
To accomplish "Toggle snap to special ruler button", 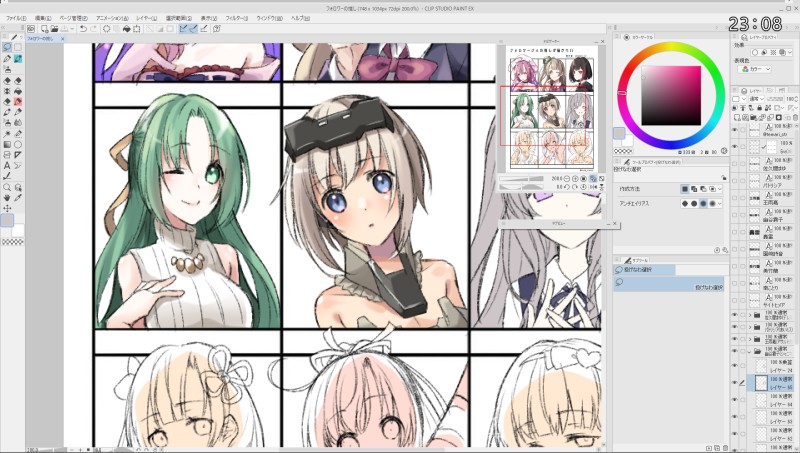I will (x=193, y=29).
